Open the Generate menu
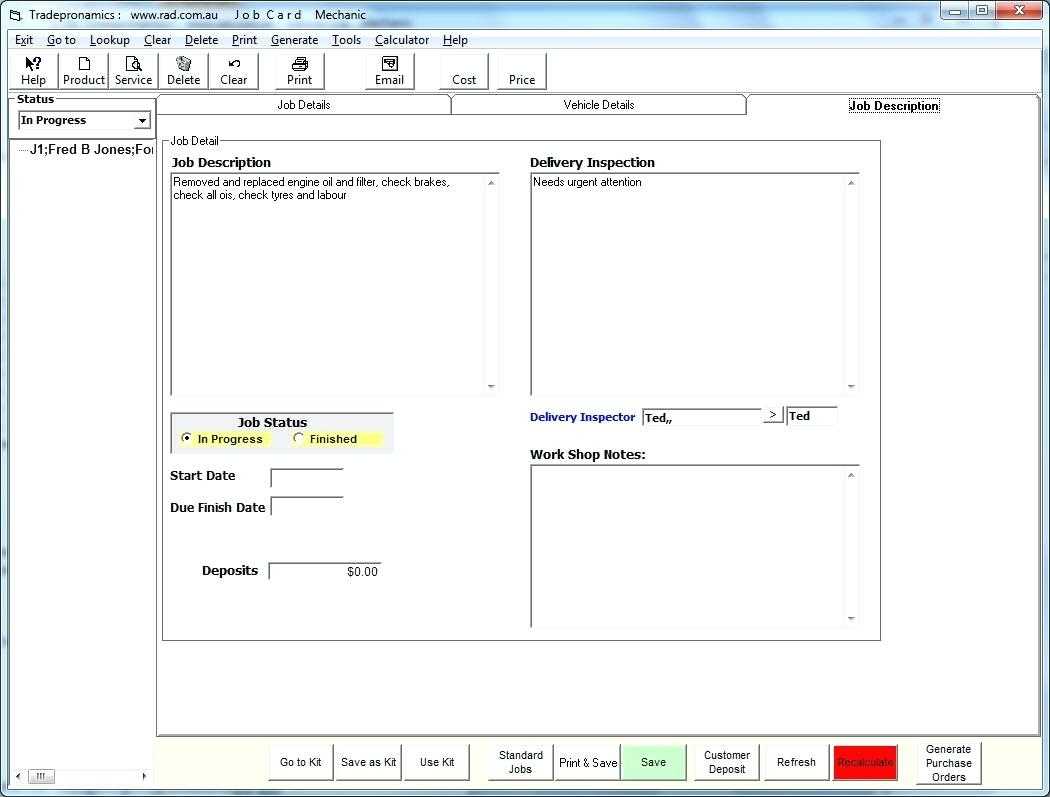 (294, 40)
